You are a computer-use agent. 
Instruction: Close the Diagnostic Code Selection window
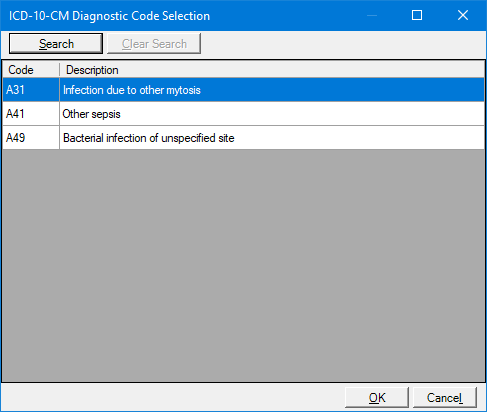pos(463,15)
